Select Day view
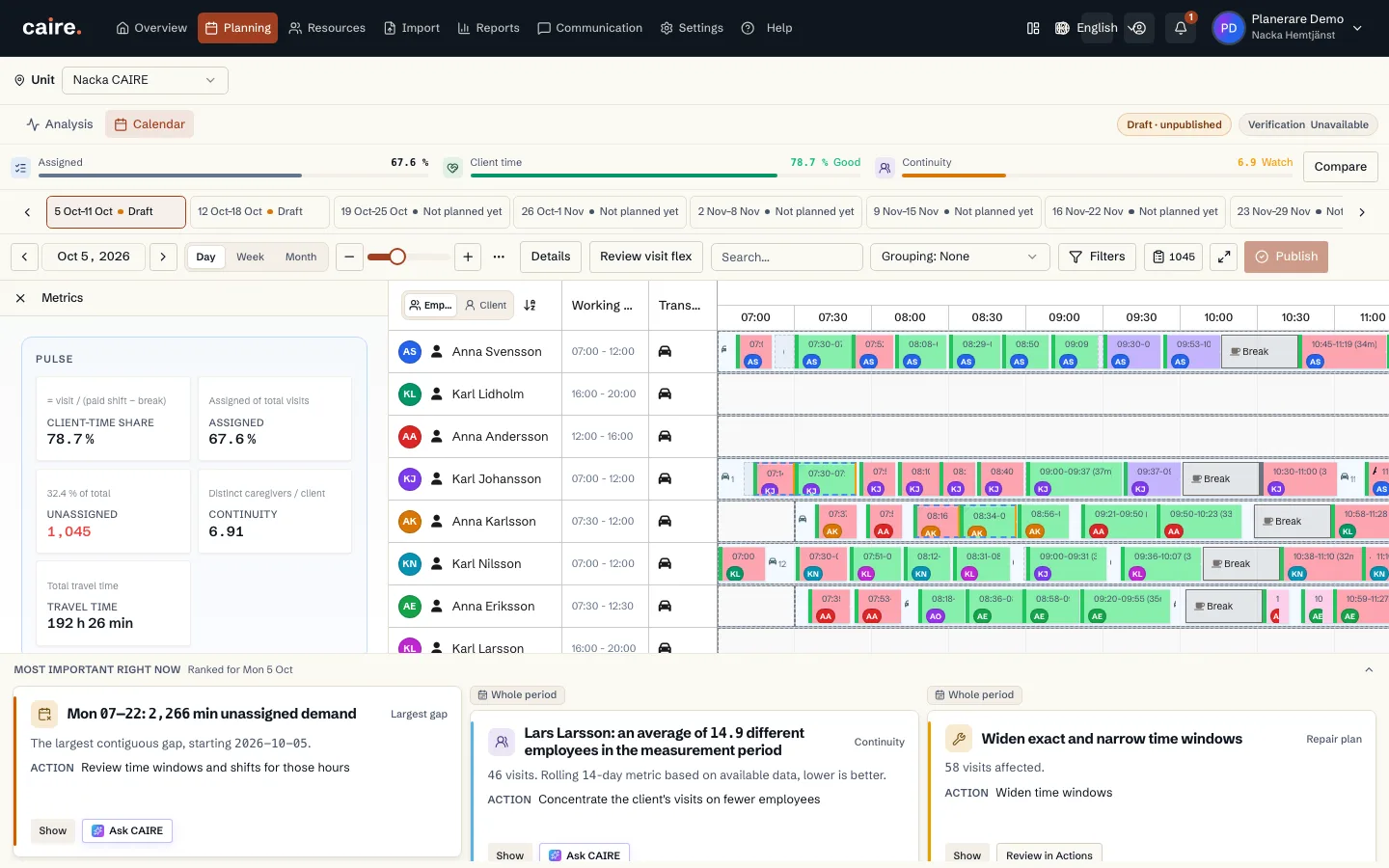This screenshot has height=868, width=1389. click(205, 257)
